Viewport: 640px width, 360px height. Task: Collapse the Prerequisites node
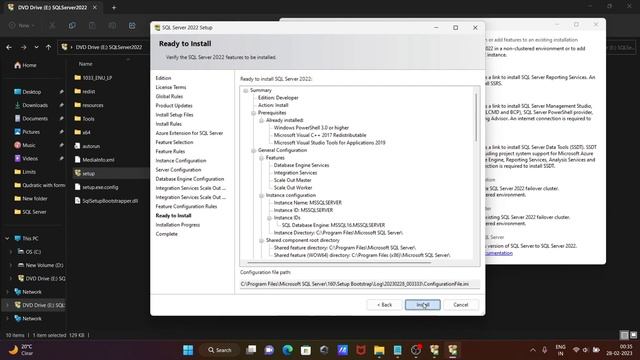(253, 113)
